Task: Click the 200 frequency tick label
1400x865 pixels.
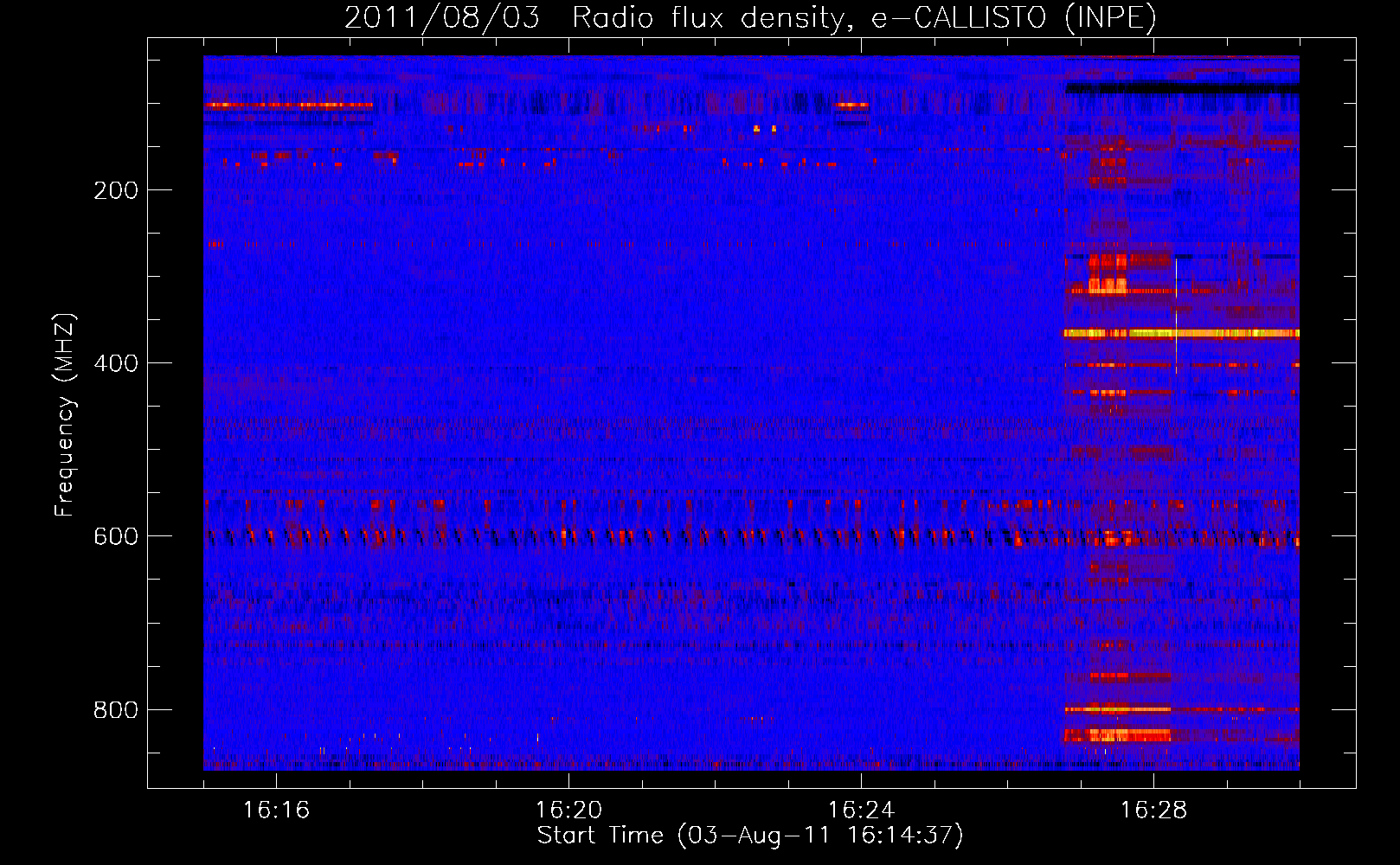Action: tap(116, 190)
